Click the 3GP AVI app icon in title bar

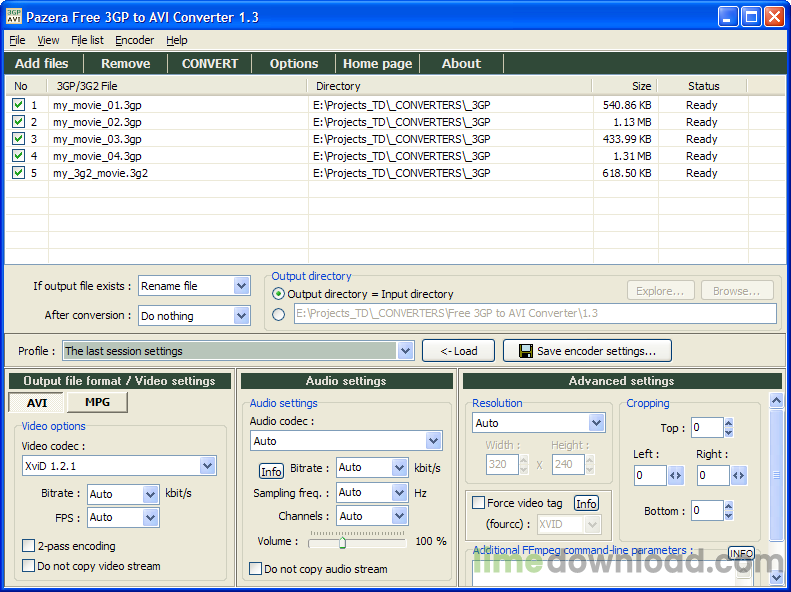[14, 16]
